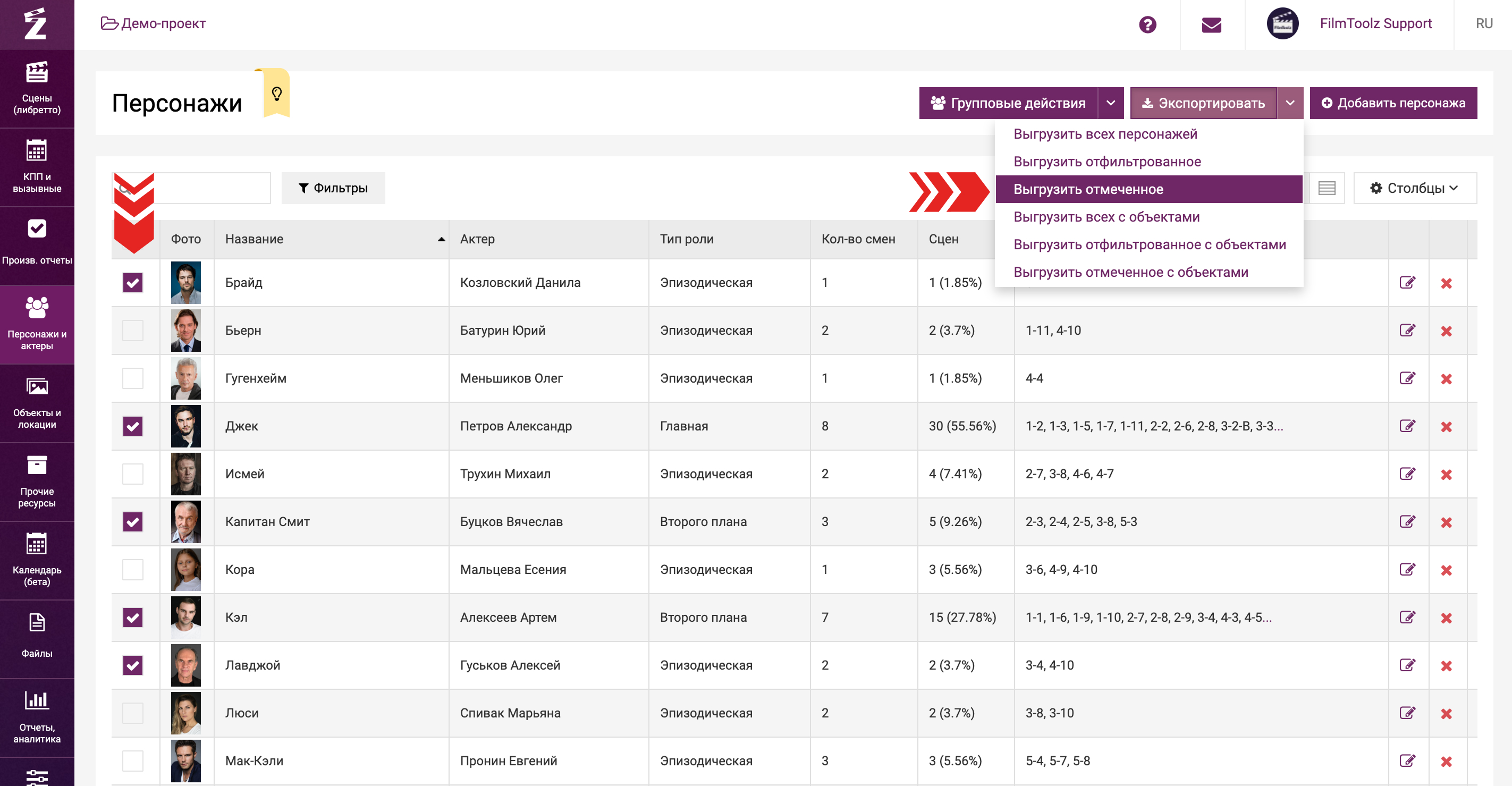The height and width of the screenshot is (786, 1512).
Task: Check the Гугенхейм row checkbox
Action: [x=133, y=378]
